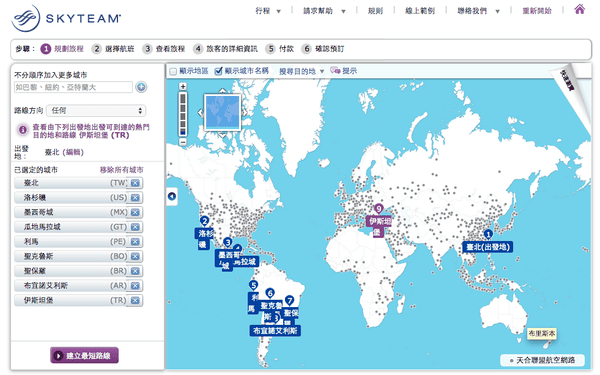600x375 pixels.
Task: Remove 聖保羅 (BR) from the city list
Action: pos(135,271)
